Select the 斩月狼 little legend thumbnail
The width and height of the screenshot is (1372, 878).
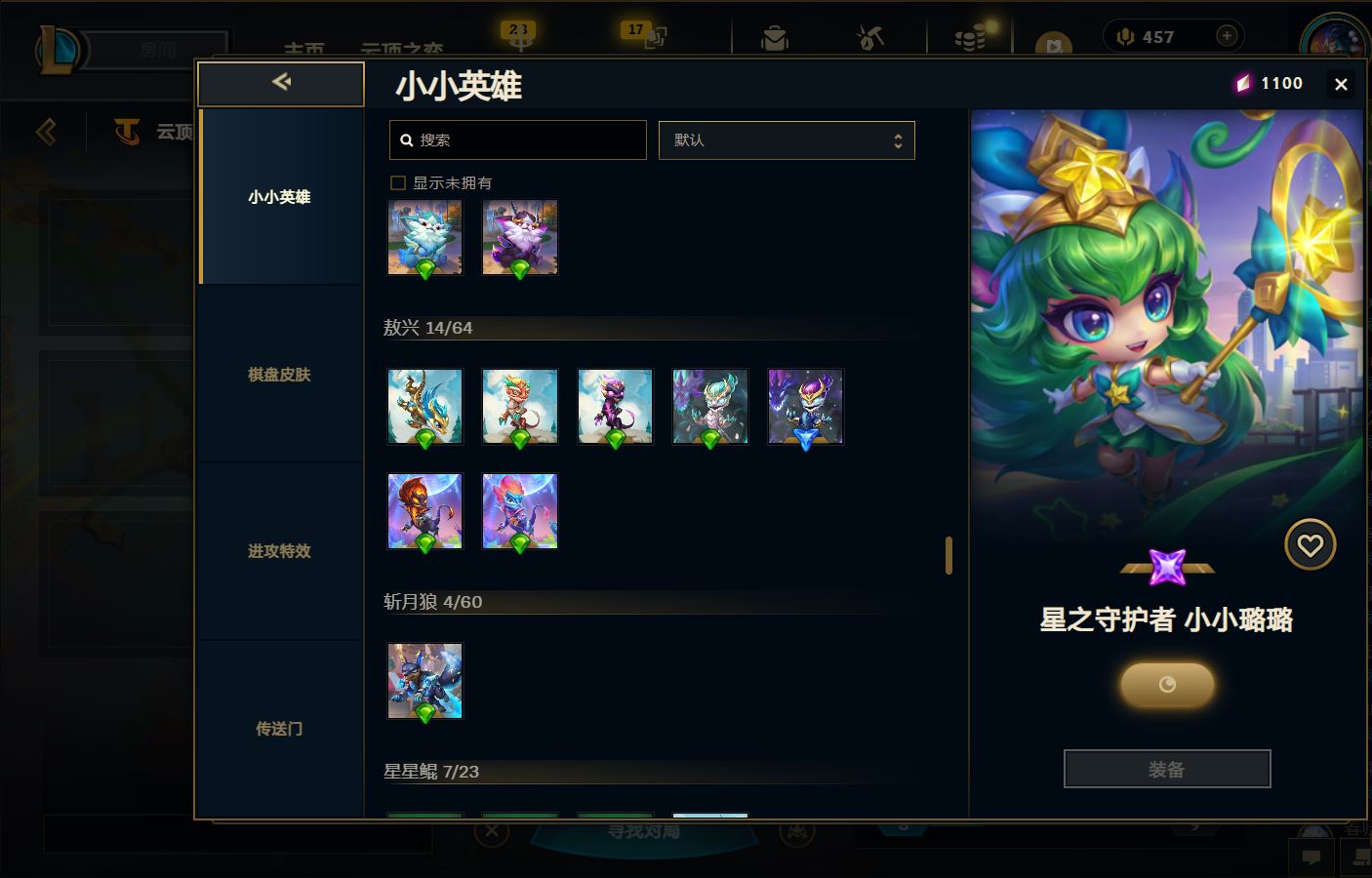[424, 681]
